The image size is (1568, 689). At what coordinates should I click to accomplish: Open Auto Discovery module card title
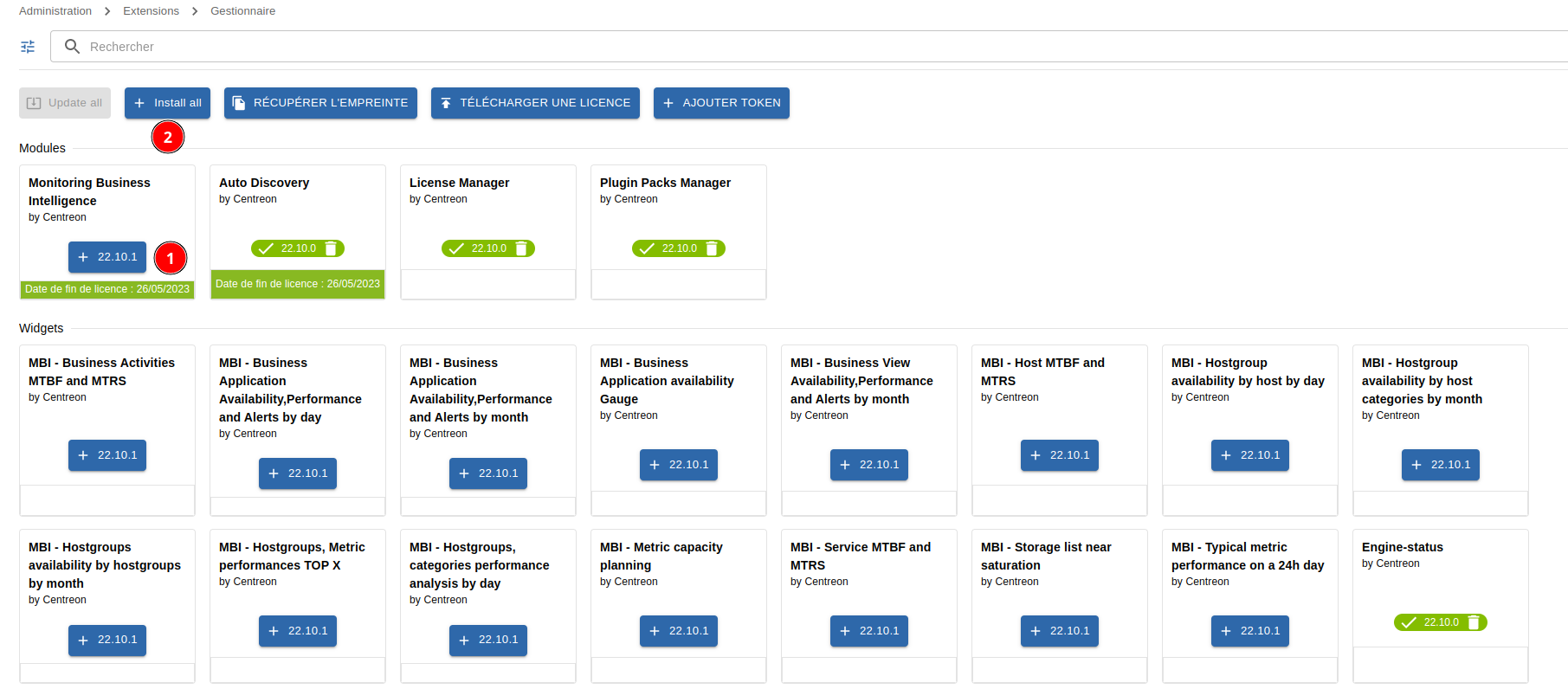264,183
